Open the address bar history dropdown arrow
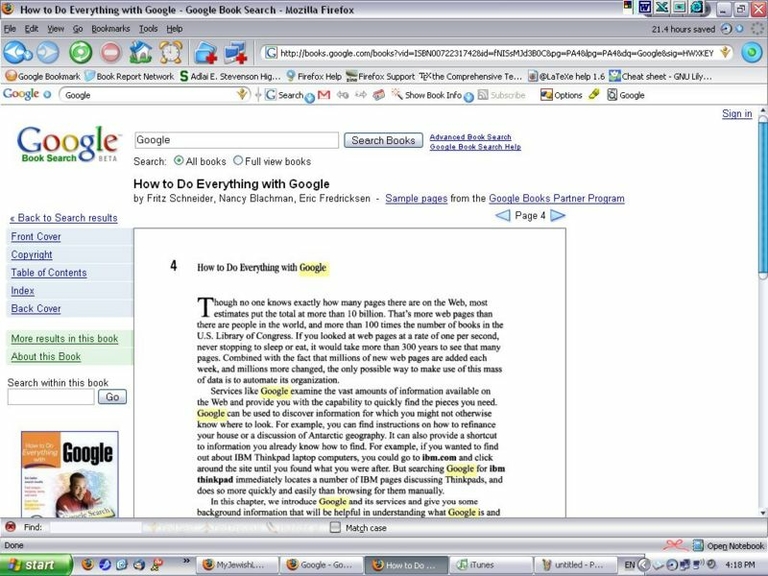The width and height of the screenshot is (768, 576). click(x=725, y=52)
